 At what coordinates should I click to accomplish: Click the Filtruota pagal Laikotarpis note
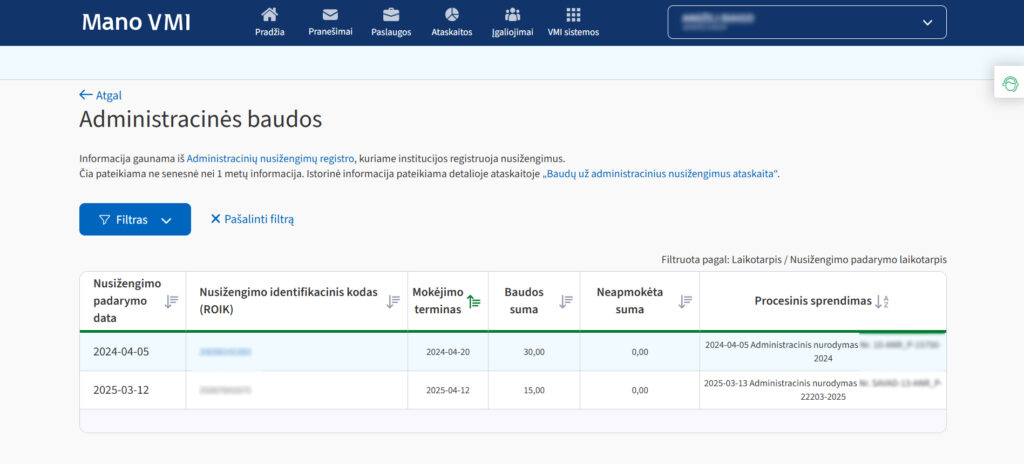click(x=804, y=259)
